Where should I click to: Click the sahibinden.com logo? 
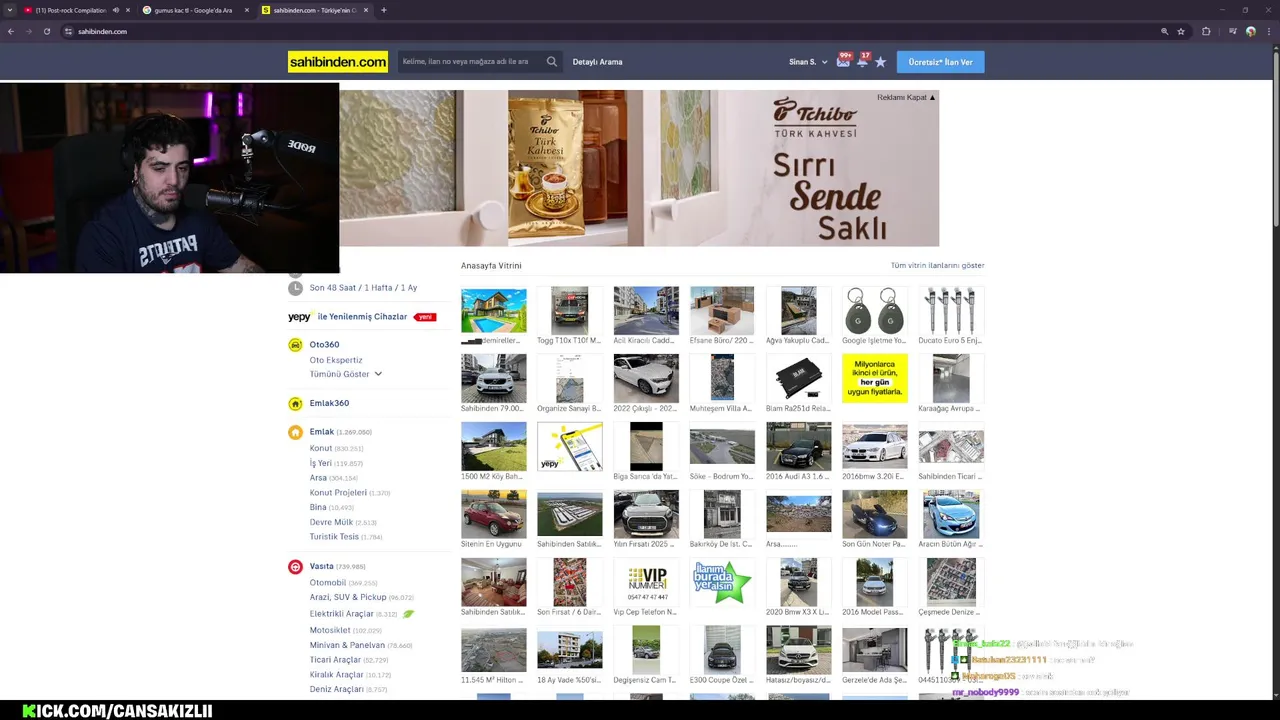(337, 62)
